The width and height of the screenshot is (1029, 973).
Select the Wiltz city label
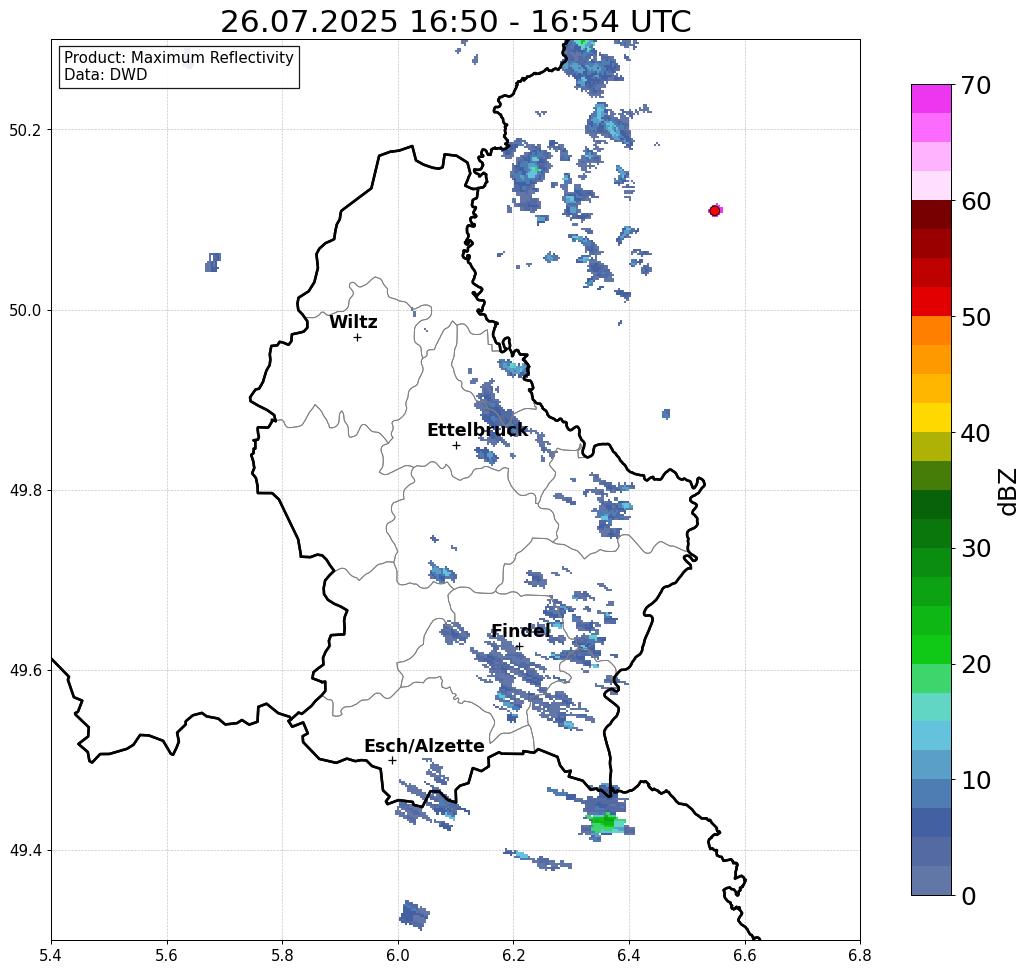353,322
